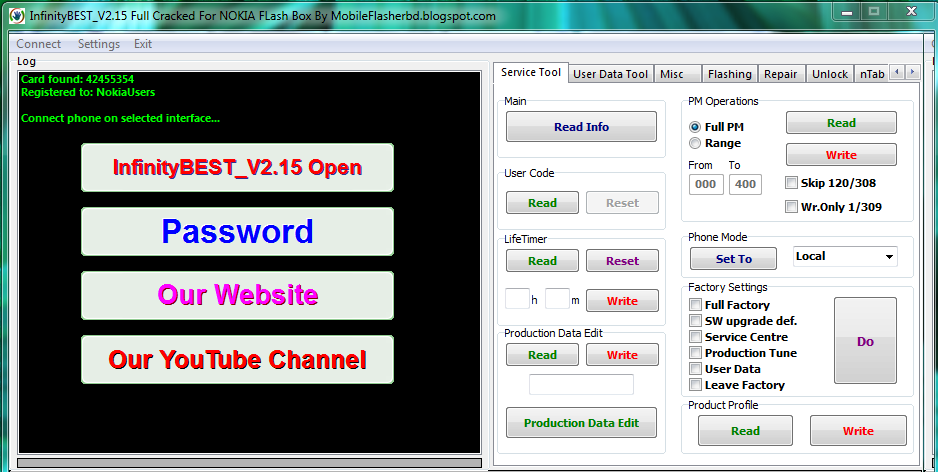Check SW upgrade def. option
The image size is (938, 472).
coord(695,321)
